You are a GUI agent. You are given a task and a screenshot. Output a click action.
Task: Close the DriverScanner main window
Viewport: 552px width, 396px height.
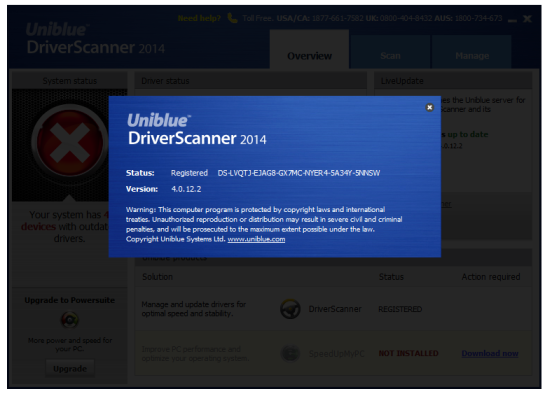tap(527, 18)
